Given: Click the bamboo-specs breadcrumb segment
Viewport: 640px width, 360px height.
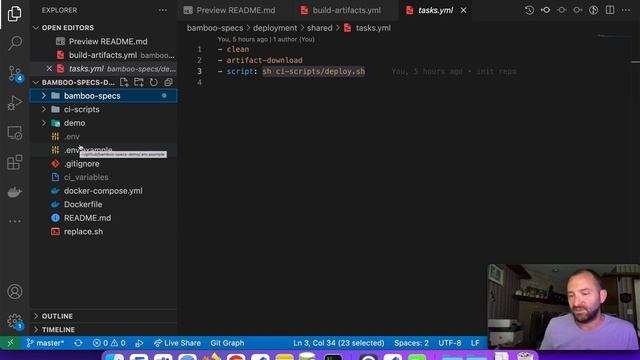Looking at the screenshot, I should point(215,28).
